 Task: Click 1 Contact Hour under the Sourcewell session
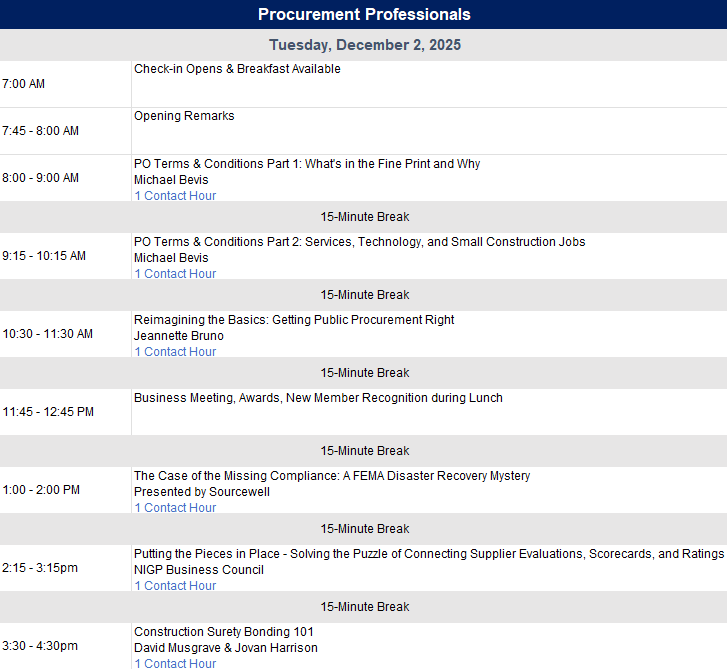(x=175, y=508)
